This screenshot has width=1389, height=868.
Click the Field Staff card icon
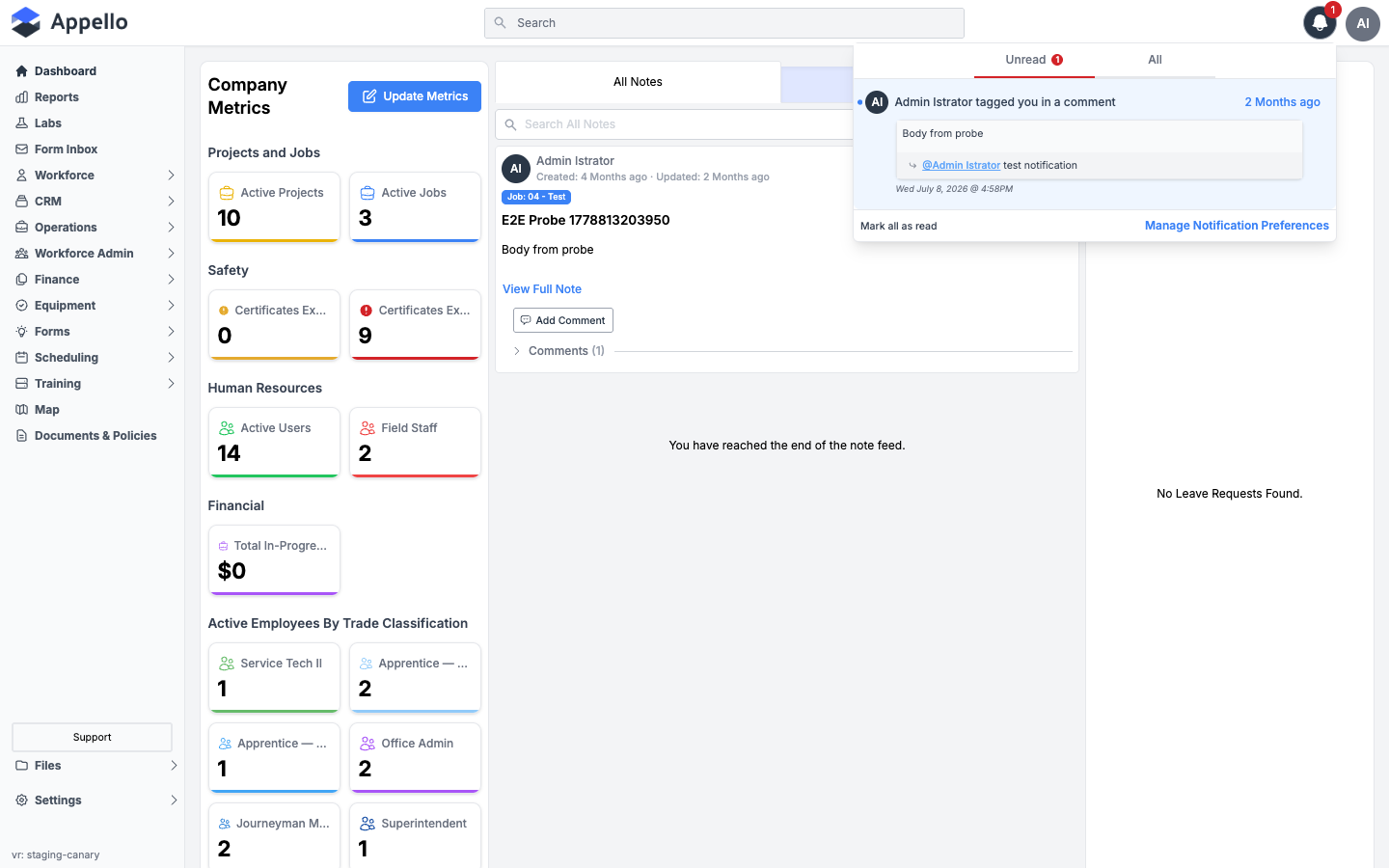pyautogui.click(x=368, y=428)
